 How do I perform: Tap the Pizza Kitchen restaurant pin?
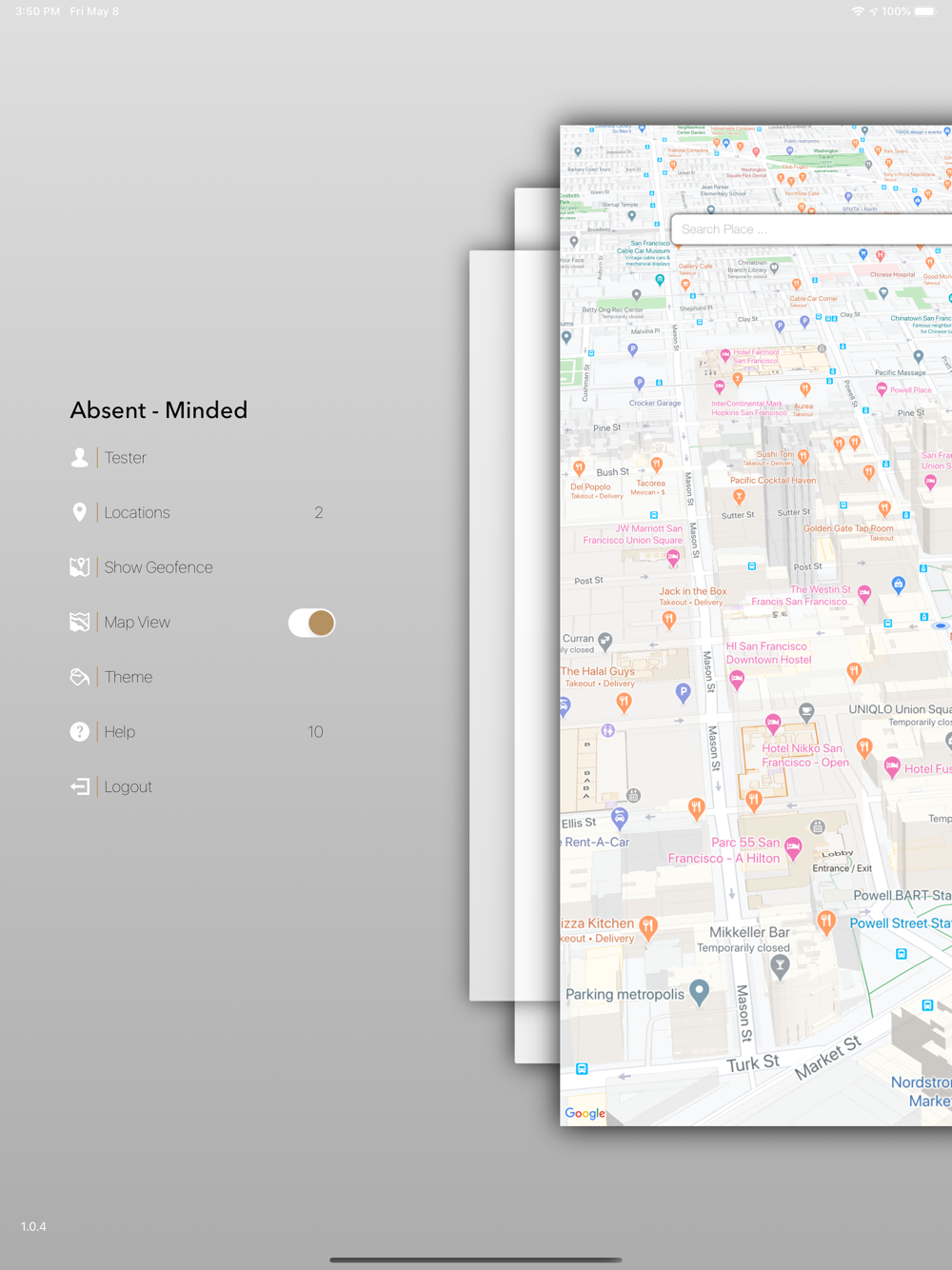[x=648, y=927]
